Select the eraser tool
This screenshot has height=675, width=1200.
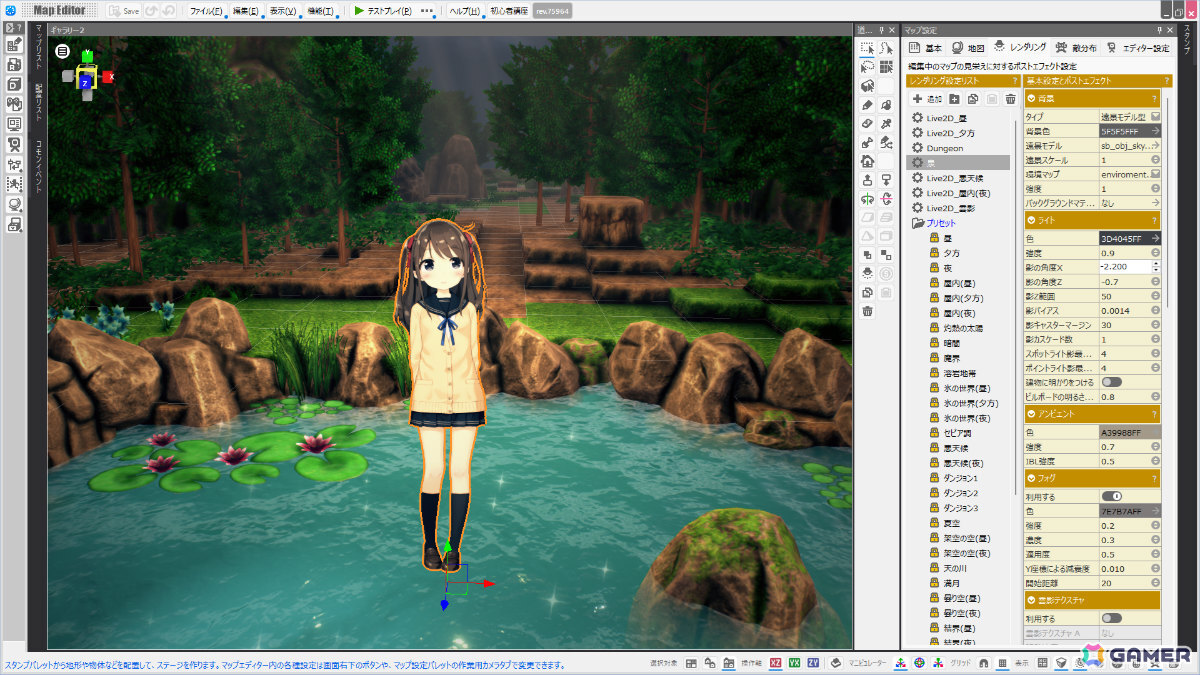point(867,123)
